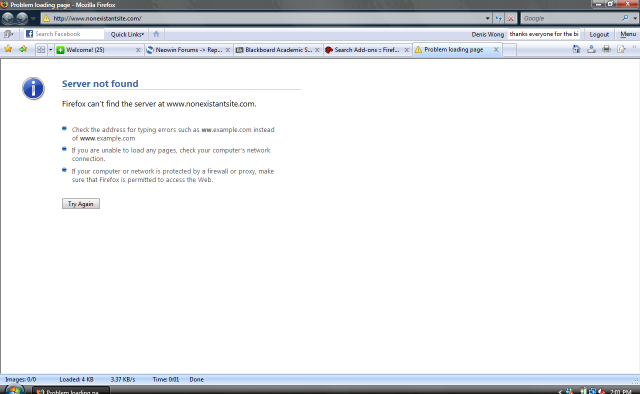This screenshot has width=640, height=394.
Task: Click the downloads toolbar icon
Action: click(591, 49)
